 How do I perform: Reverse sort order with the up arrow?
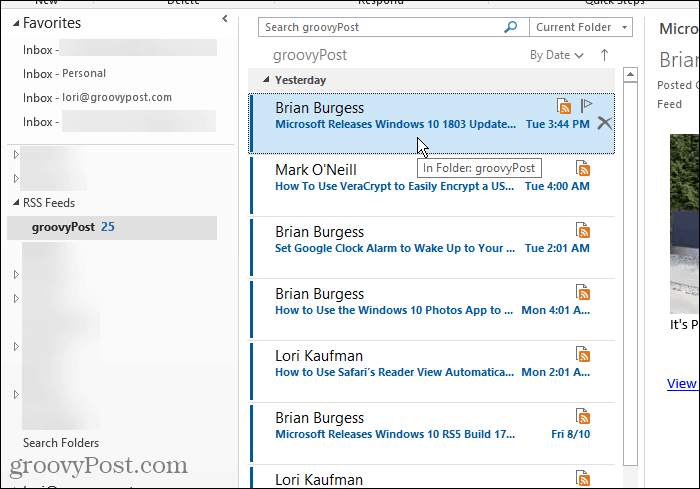pyautogui.click(x=604, y=55)
